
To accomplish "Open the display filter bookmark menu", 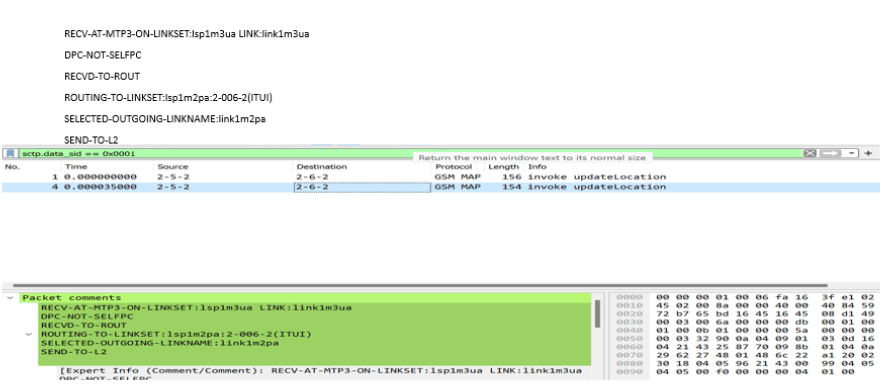I will [x=11, y=153].
